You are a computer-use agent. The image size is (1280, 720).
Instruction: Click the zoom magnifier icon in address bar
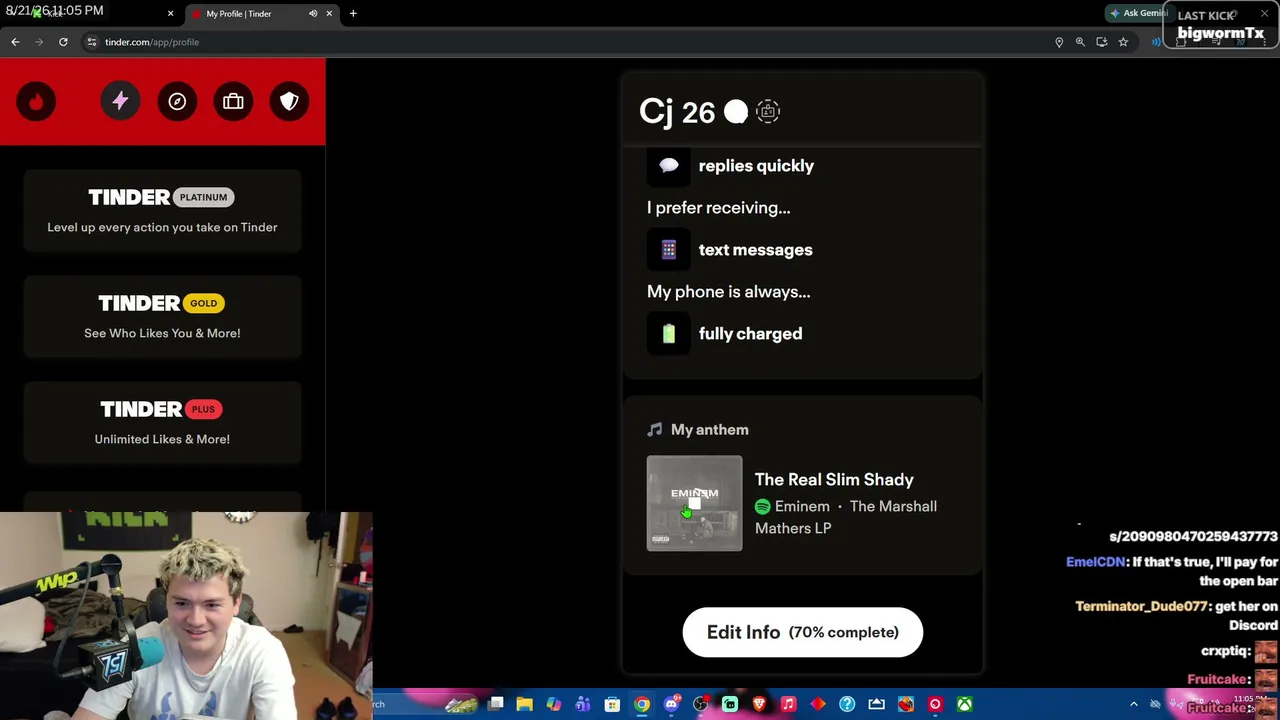[1080, 42]
